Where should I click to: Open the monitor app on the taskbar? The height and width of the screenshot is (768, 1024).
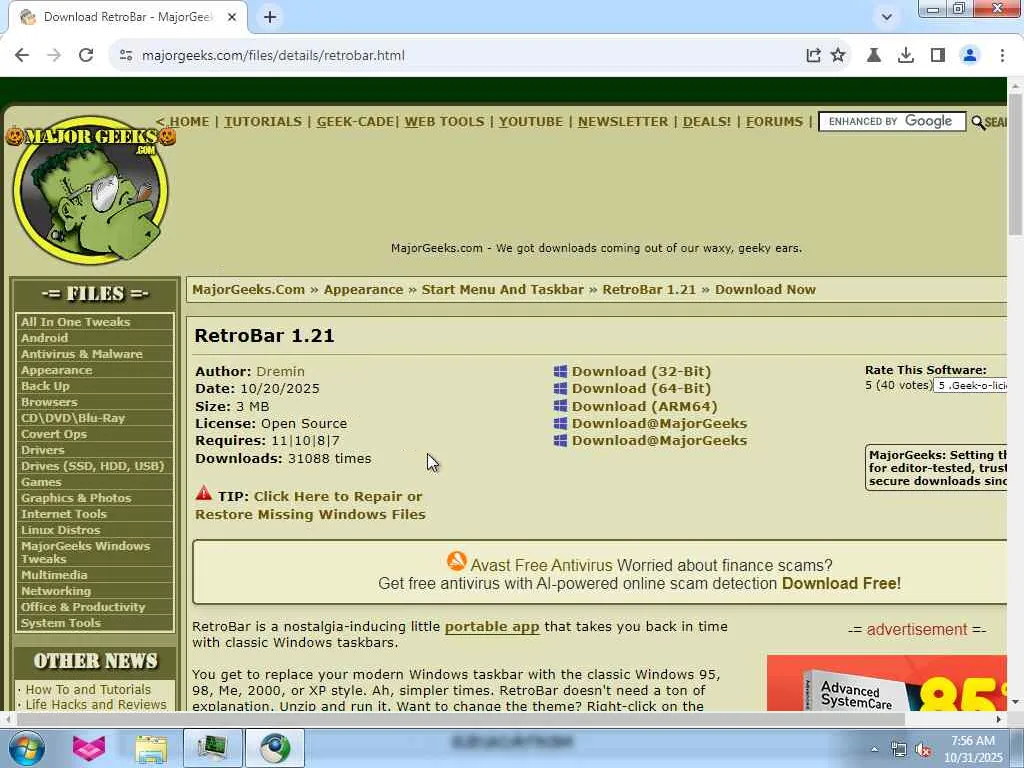tap(212, 748)
